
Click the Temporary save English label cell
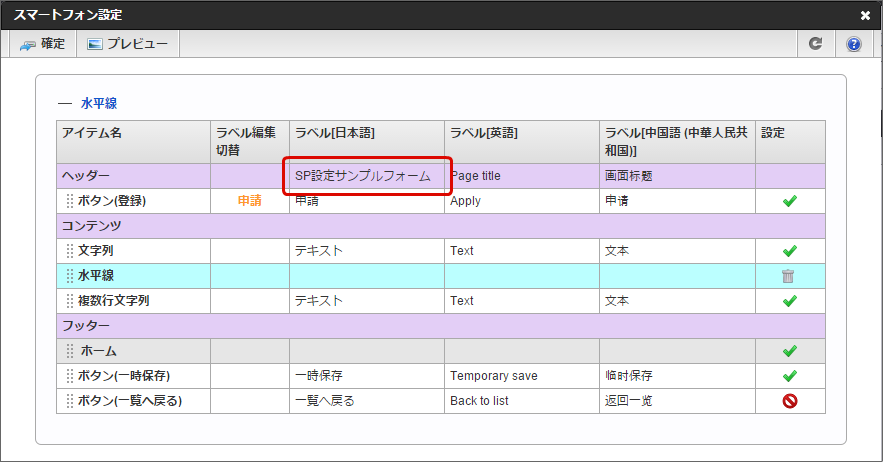494,376
